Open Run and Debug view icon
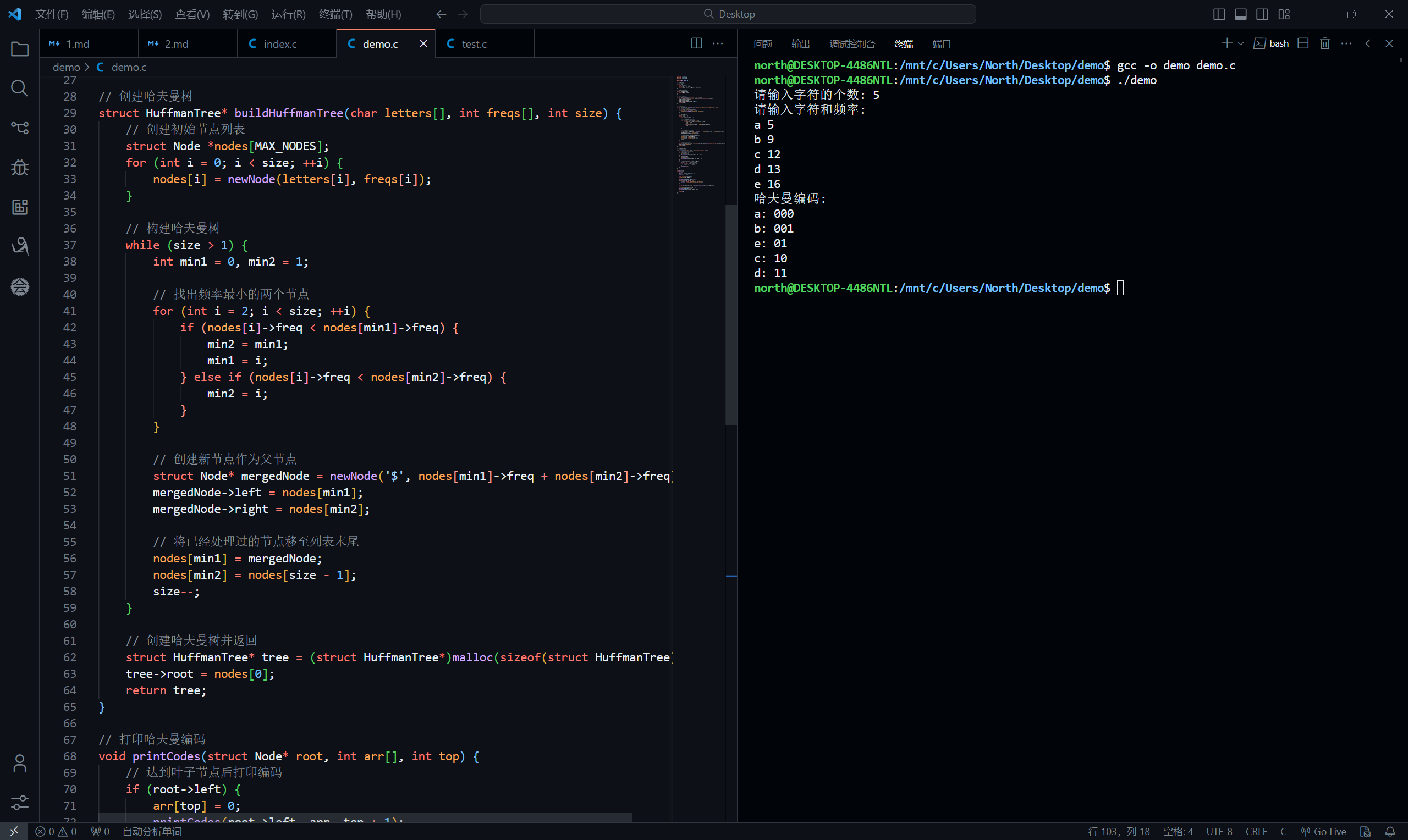The height and width of the screenshot is (840, 1408). click(x=20, y=168)
